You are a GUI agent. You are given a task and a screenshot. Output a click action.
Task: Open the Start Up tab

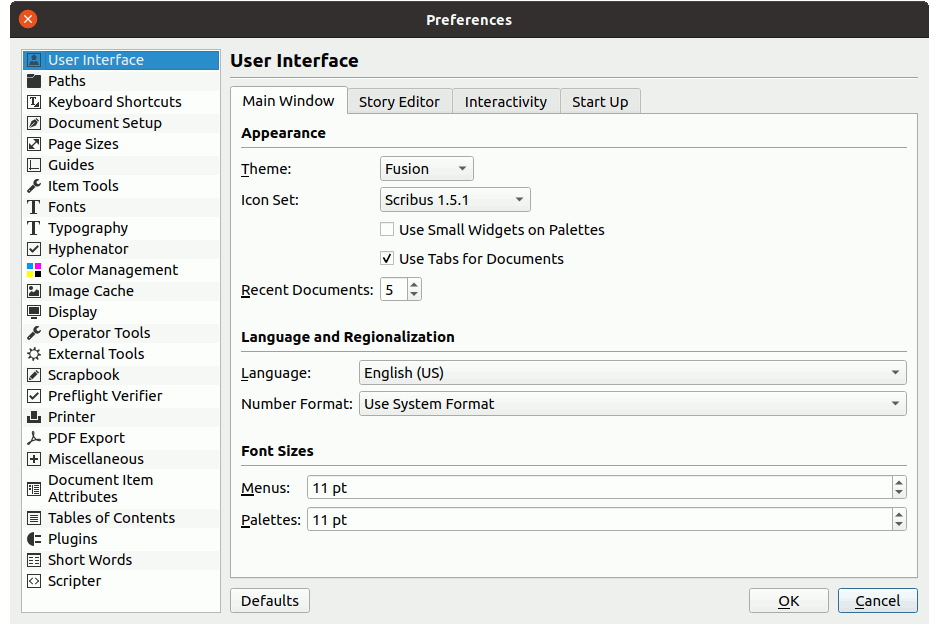(600, 102)
